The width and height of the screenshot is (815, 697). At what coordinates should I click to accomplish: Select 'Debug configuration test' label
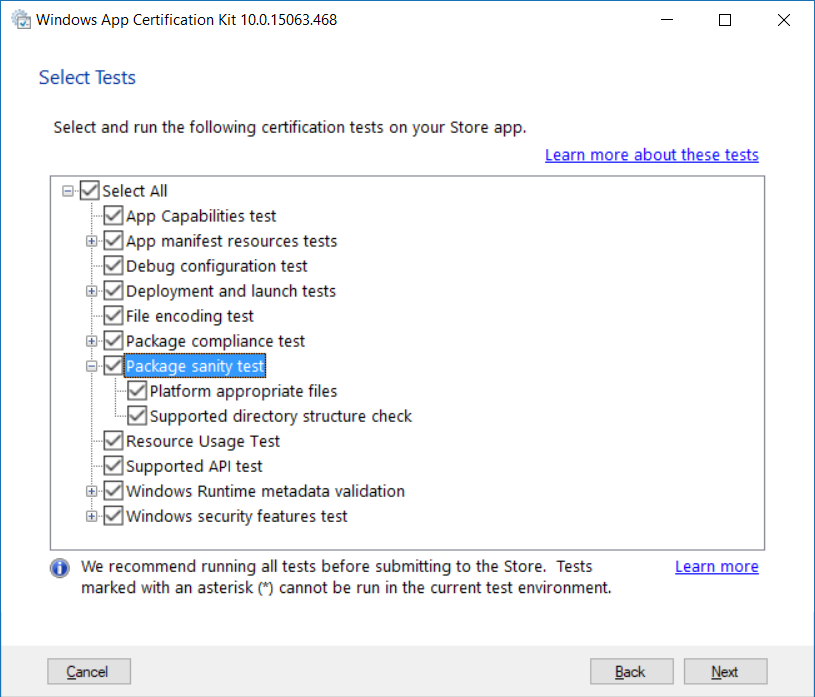217,266
